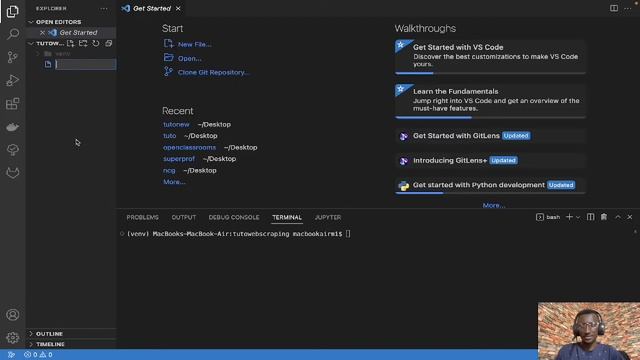Screen dimensions: 640x360
Task: Open recent project tuto
Action: [x=170, y=136]
